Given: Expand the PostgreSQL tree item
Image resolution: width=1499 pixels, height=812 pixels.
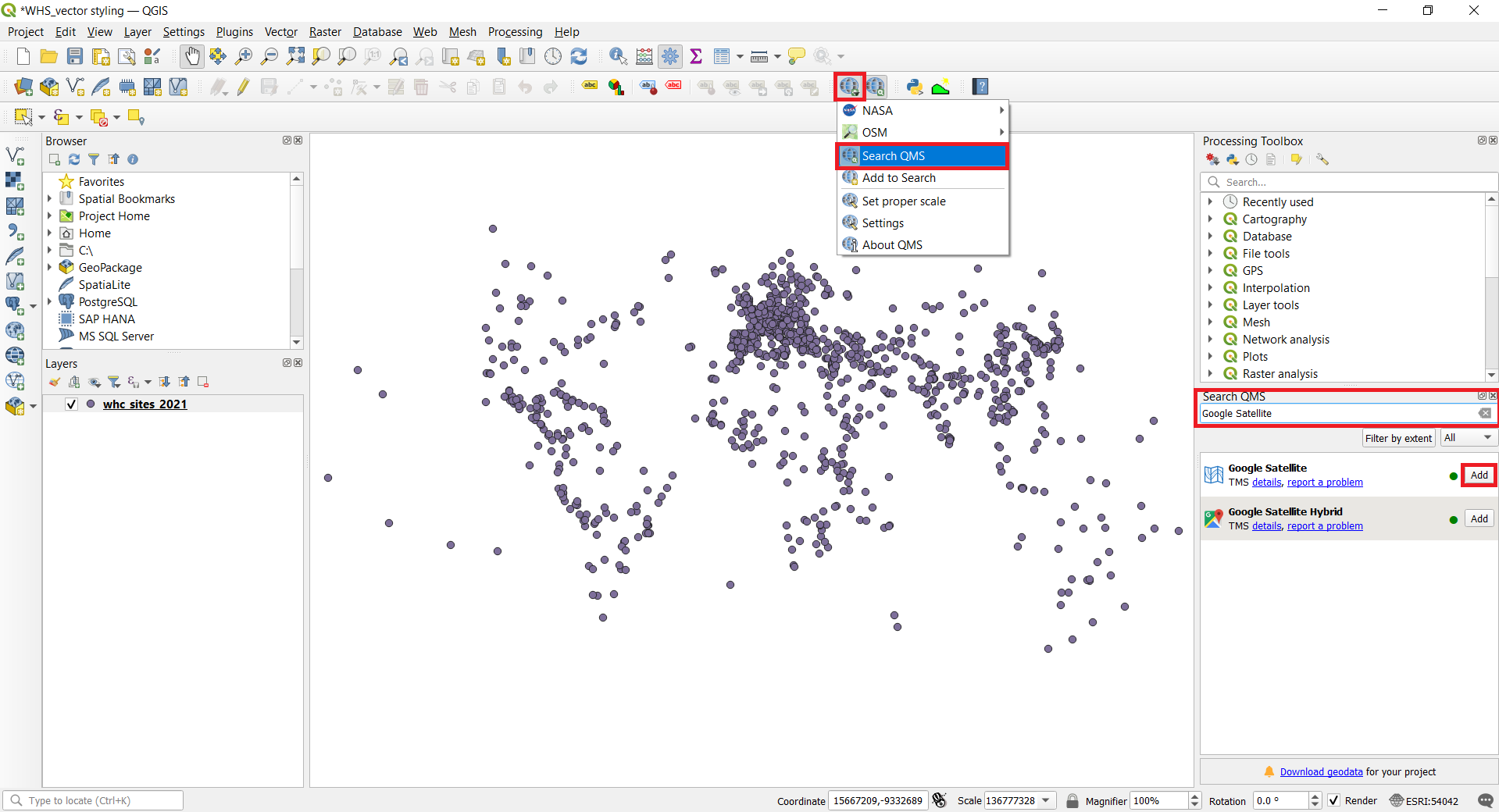Looking at the screenshot, I should click(49, 302).
